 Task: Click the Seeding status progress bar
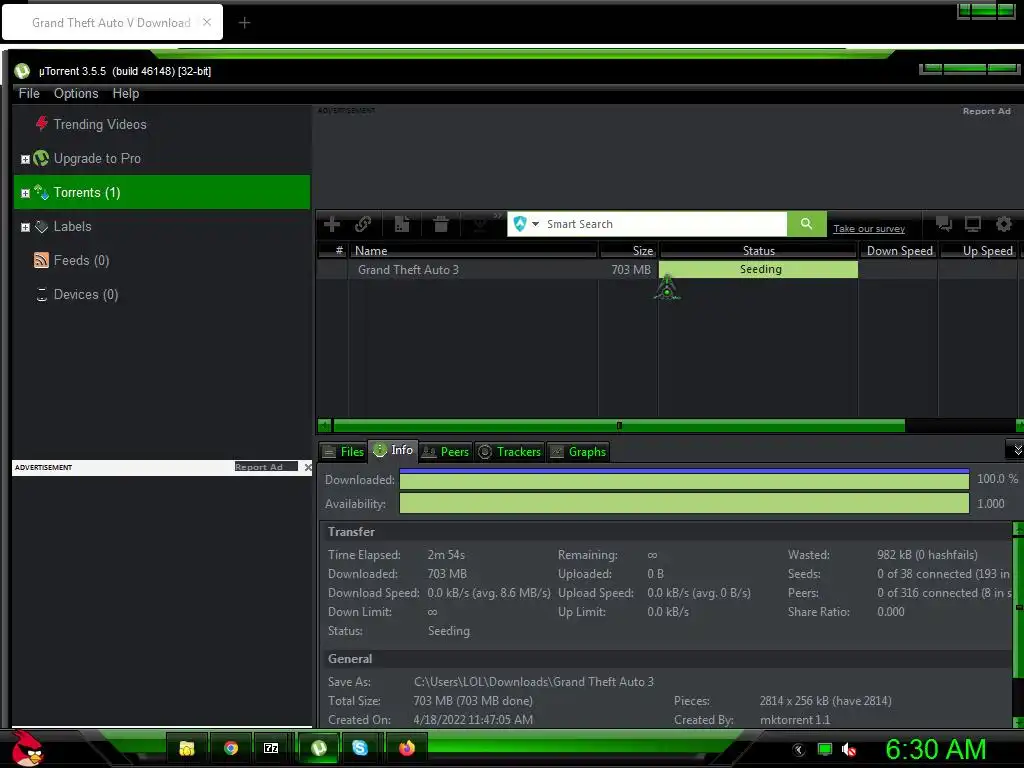click(x=758, y=269)
